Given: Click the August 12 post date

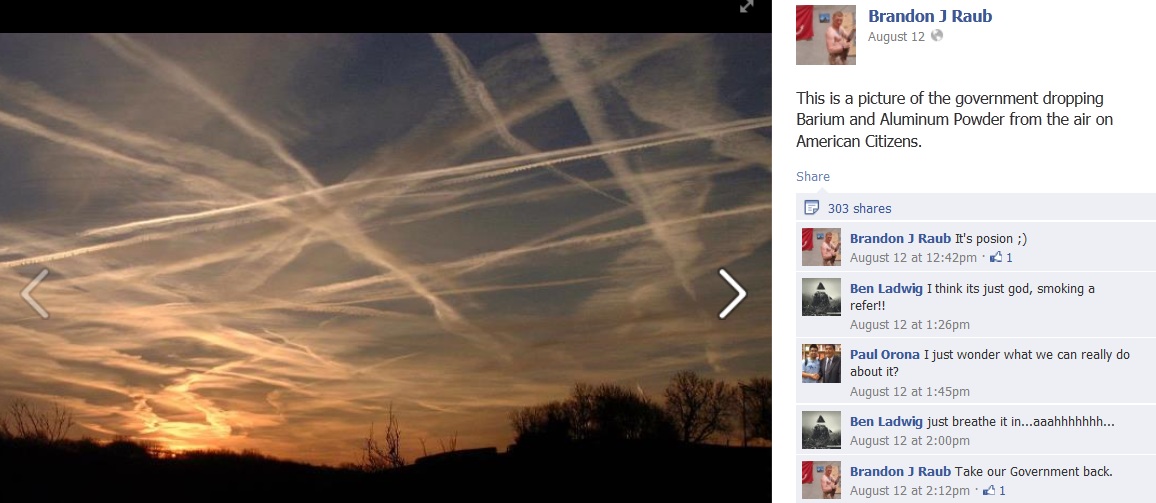Looking at the screenshot, I should pos(896,36).
